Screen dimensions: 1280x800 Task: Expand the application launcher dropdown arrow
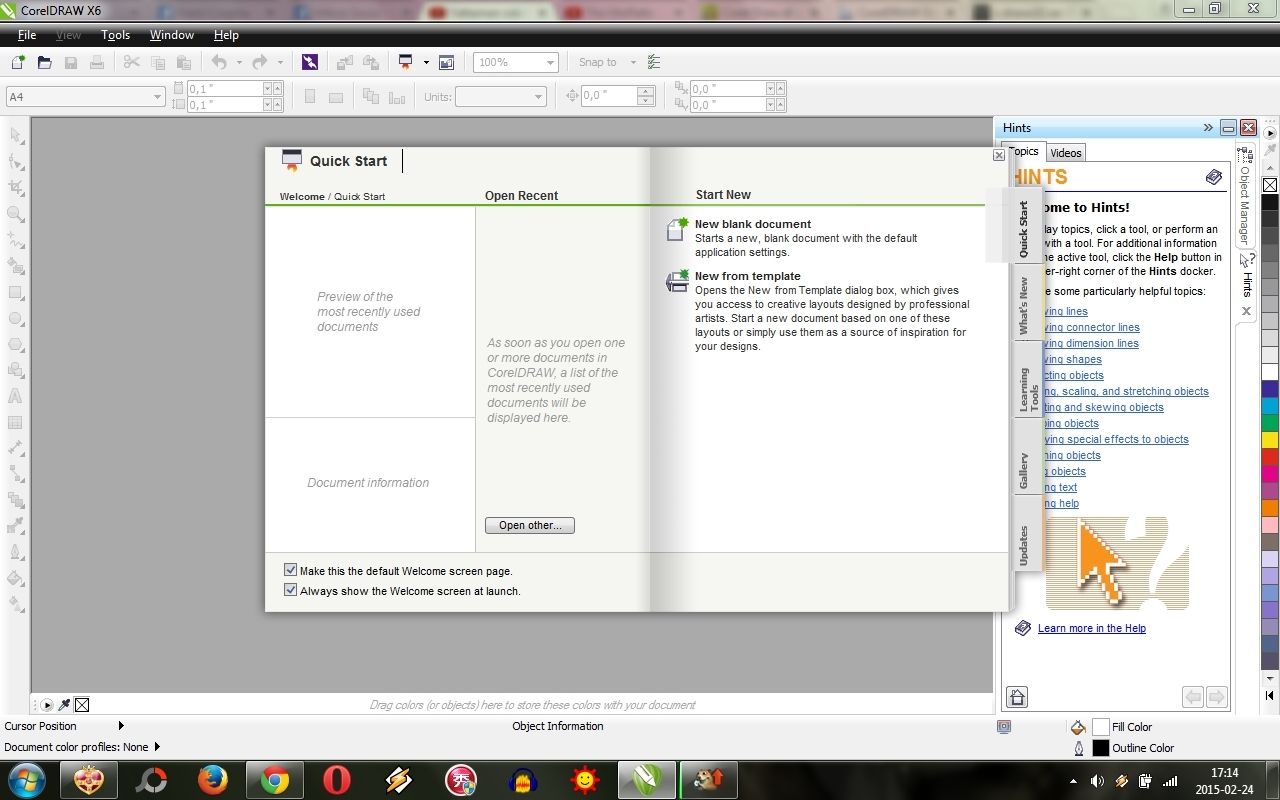point(425,62)
